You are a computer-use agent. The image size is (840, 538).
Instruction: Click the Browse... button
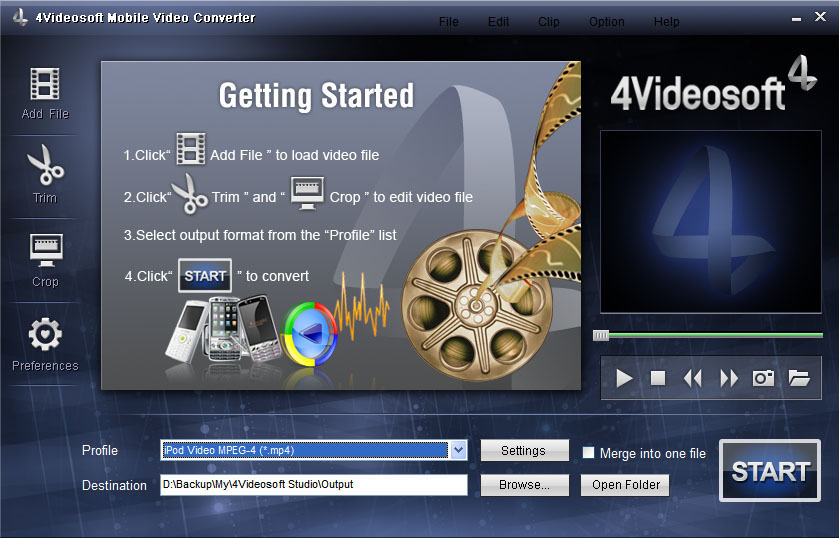(x=524, y=485)
